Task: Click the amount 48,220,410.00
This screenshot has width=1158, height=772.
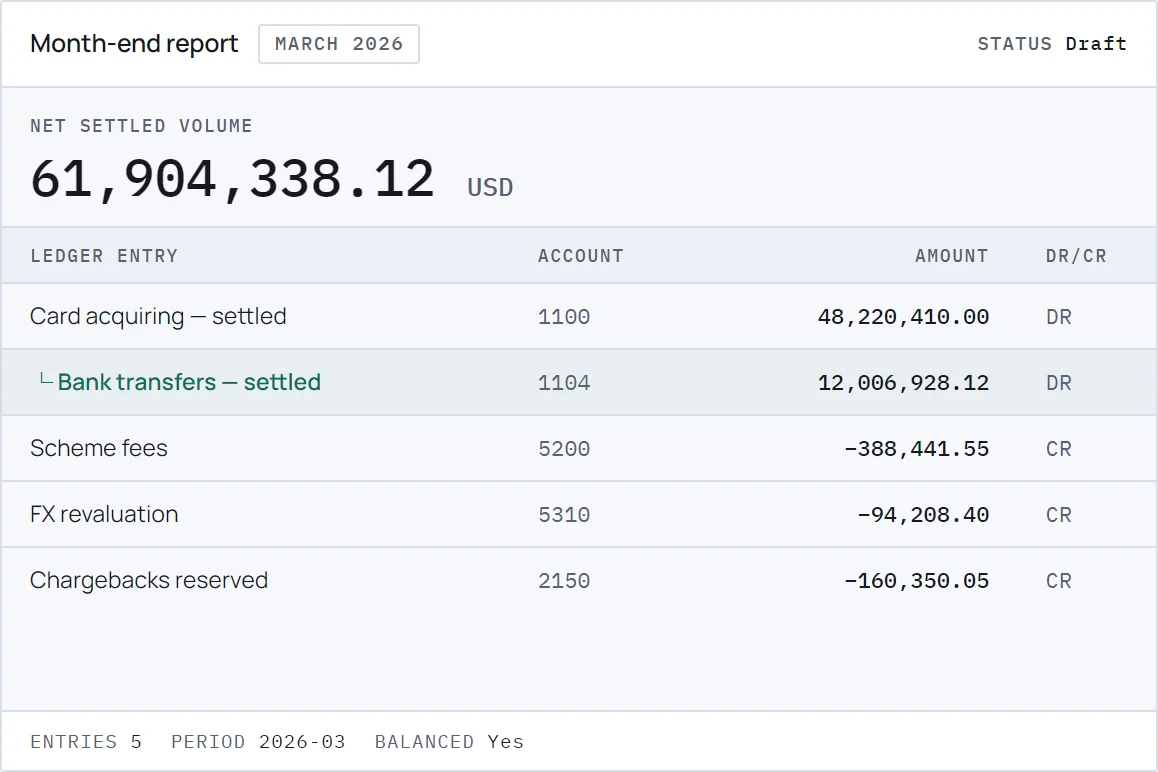Action: (903, 317)
